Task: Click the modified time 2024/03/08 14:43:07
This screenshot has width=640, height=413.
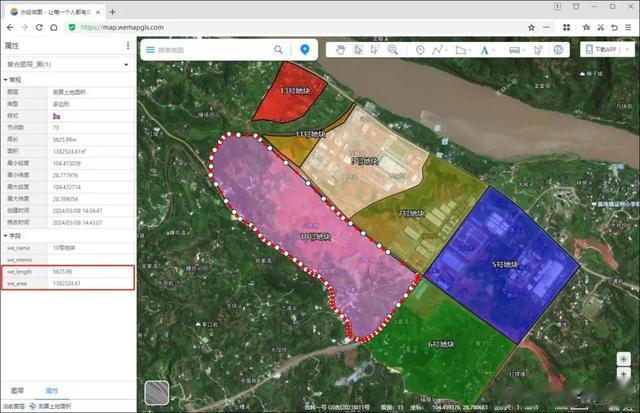Action: [x=77, y=222]
